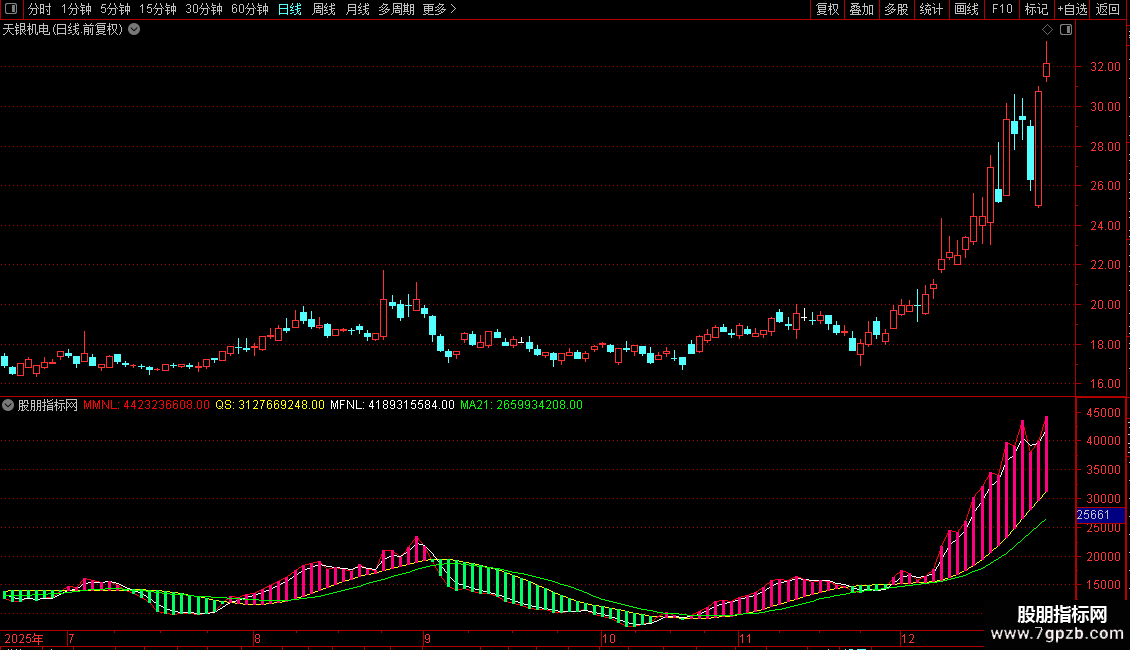Select the 15分钟 period tab
This screenshot has width=1130, height=650.
[x=157, y=9]
